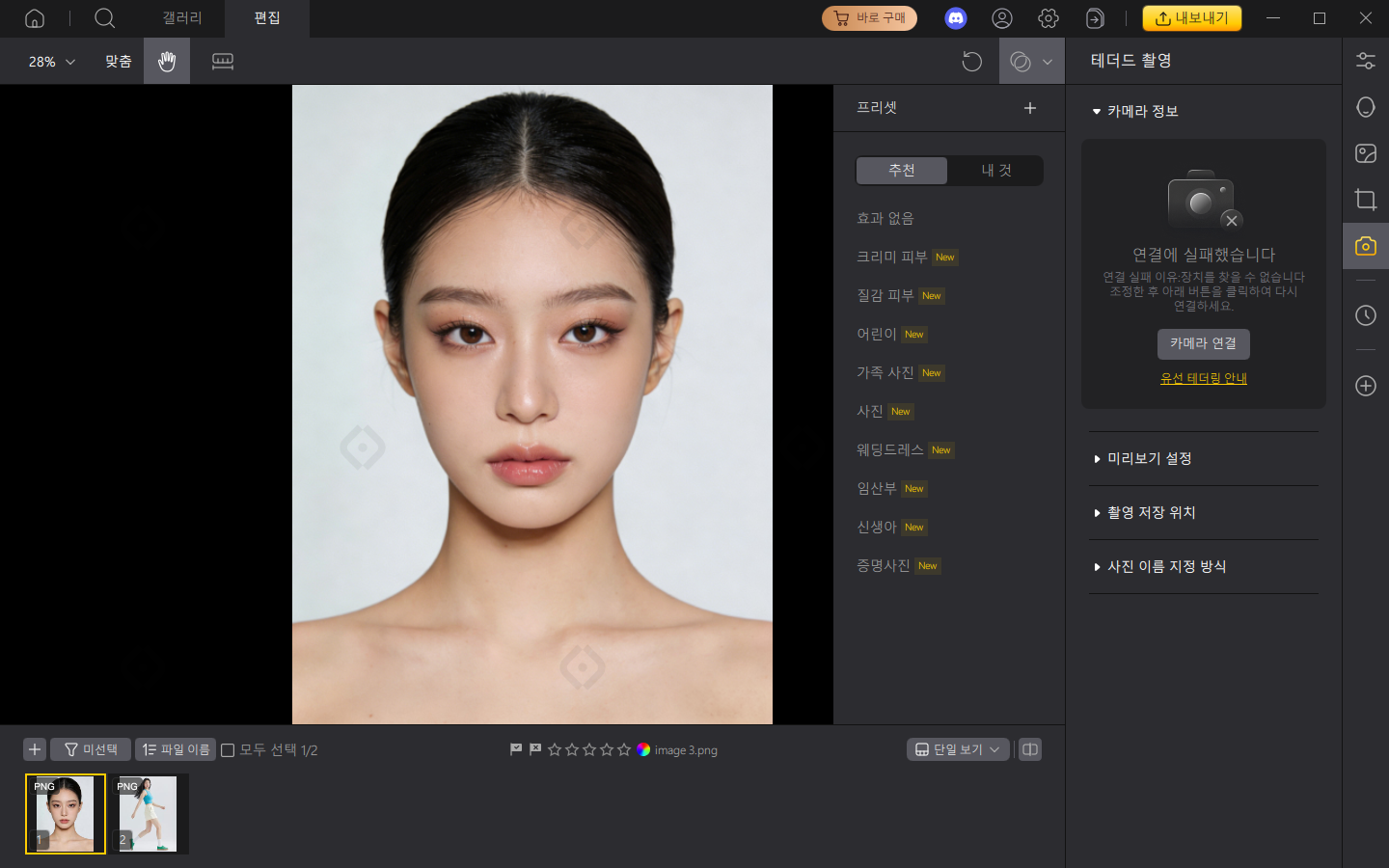Toggle the color label circle
The width and height of the screenshot is (1389, 868).
coord(643,749)
